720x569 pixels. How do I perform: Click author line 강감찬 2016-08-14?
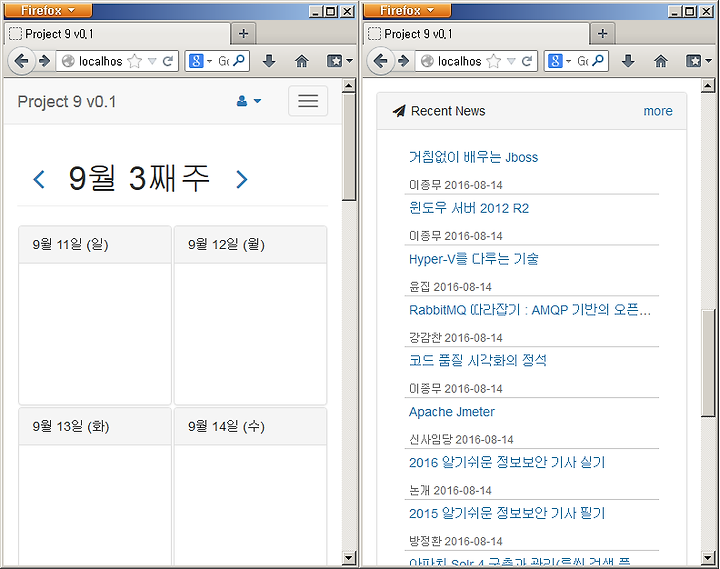(x=456, y=338)
